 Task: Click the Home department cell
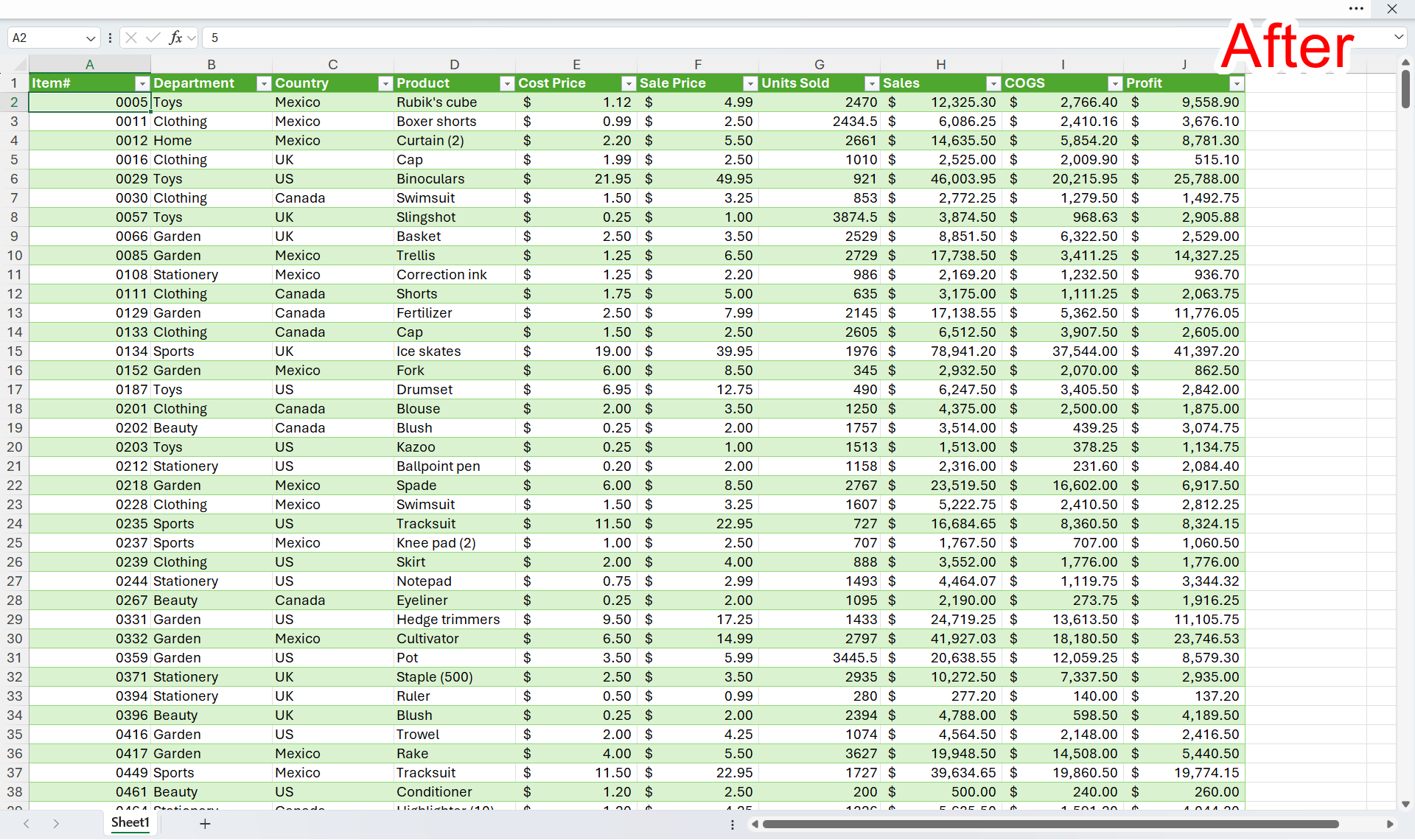click(212, 141)
